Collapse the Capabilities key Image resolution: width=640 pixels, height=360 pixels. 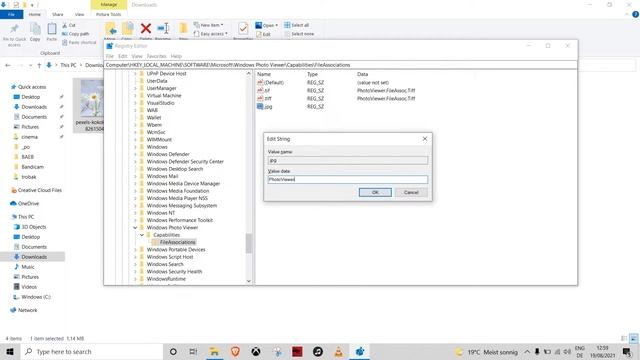click(x=142, y=235)
